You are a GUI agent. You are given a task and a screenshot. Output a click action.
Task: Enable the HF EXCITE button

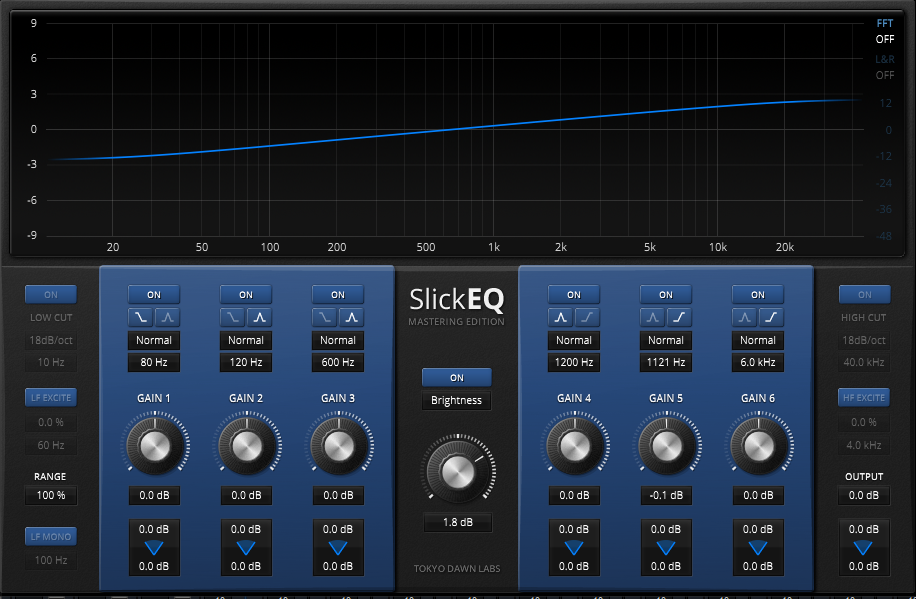click(865, 397)
